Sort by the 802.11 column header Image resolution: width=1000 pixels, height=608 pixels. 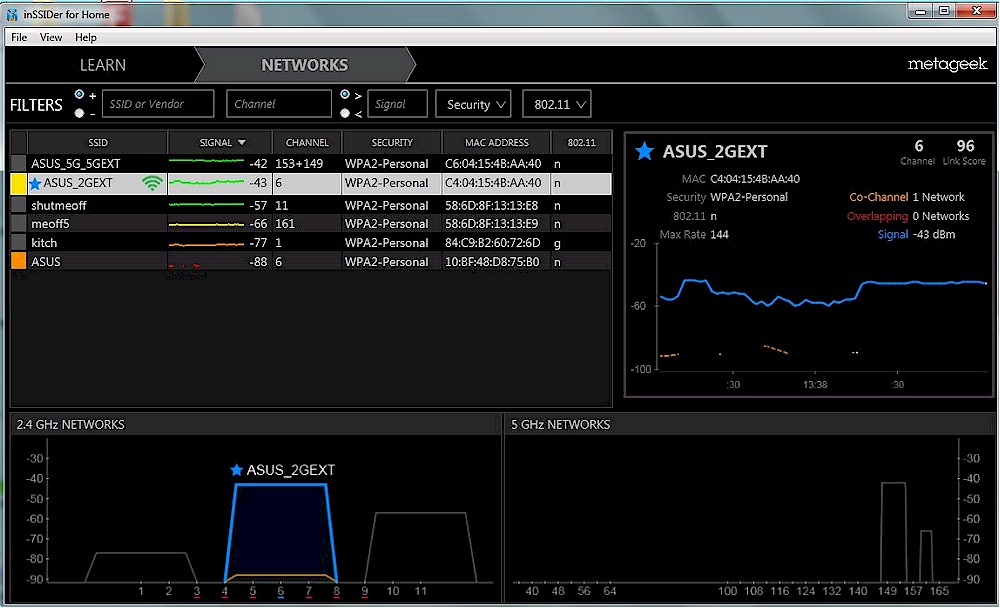581,142
